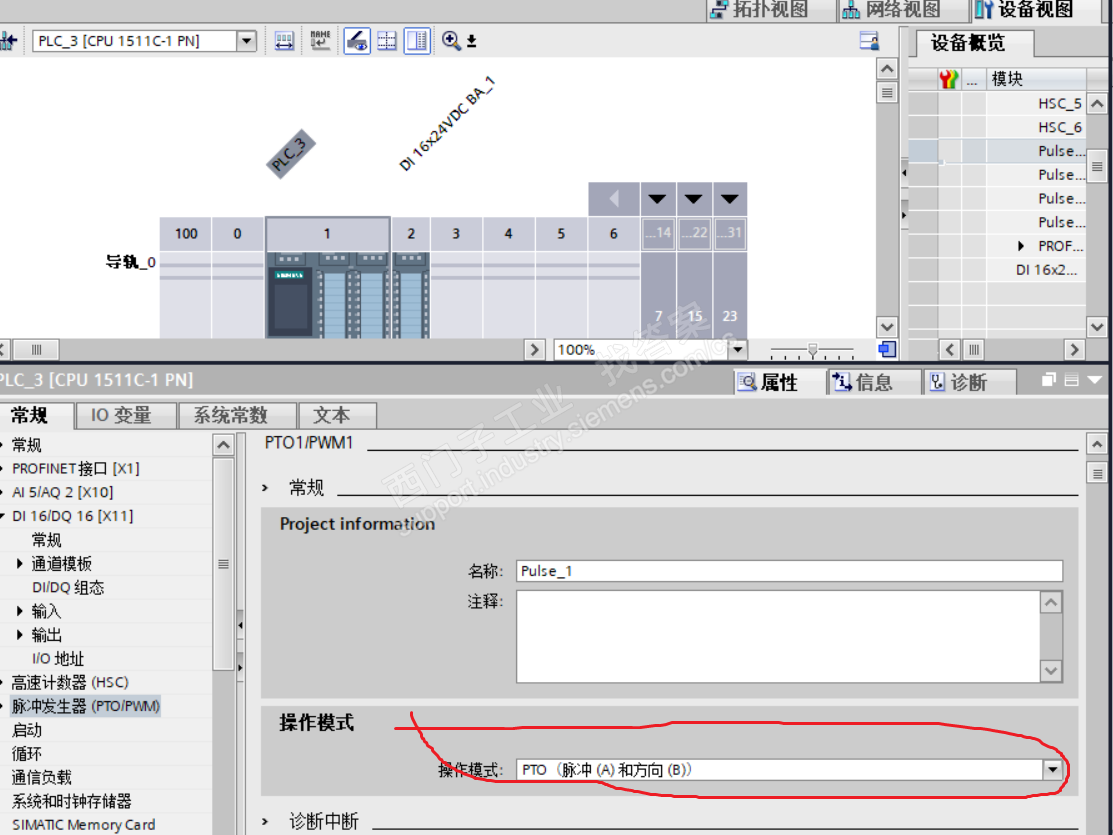
Task: Select DI/DQ 组态 tree item
Action: pyautogui.click(x=68, y=587)
